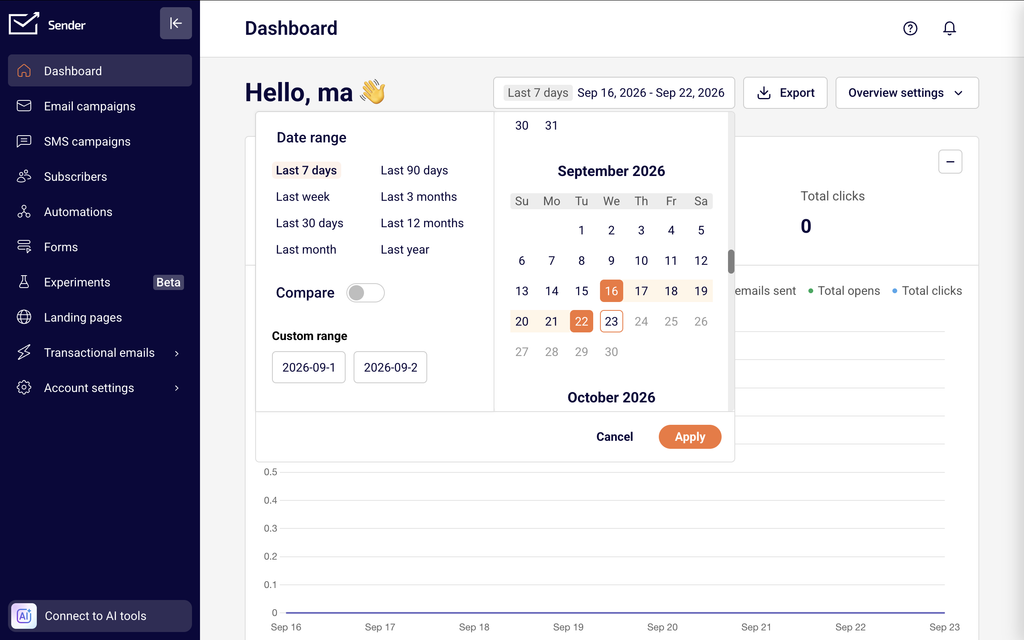Image resolution: width=1024 pixels, height=640 pixels.
Task: Open the Dashboard menu item
Action: (x=100, y=71)
